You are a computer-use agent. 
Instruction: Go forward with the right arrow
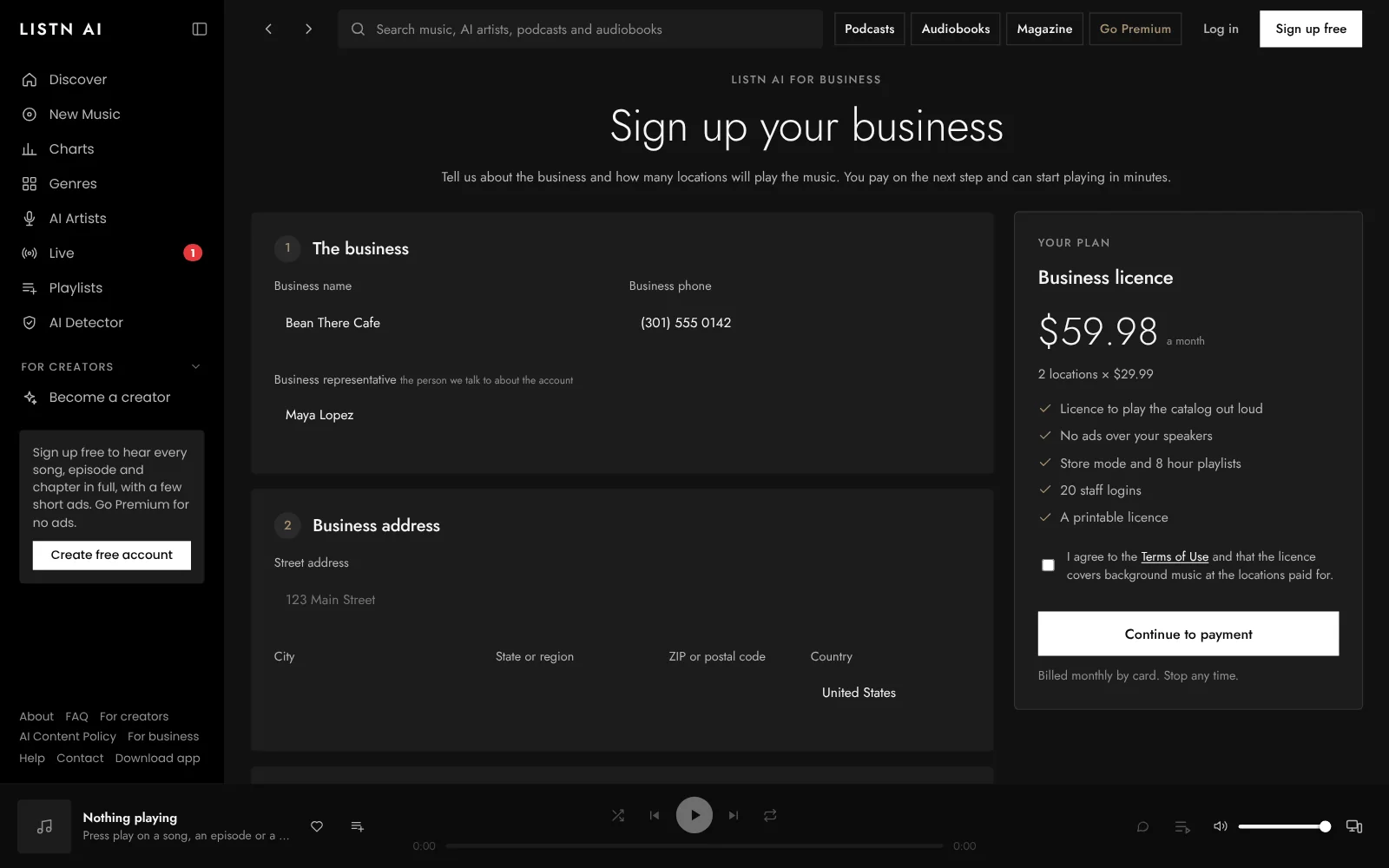click(x=308, y=30)
